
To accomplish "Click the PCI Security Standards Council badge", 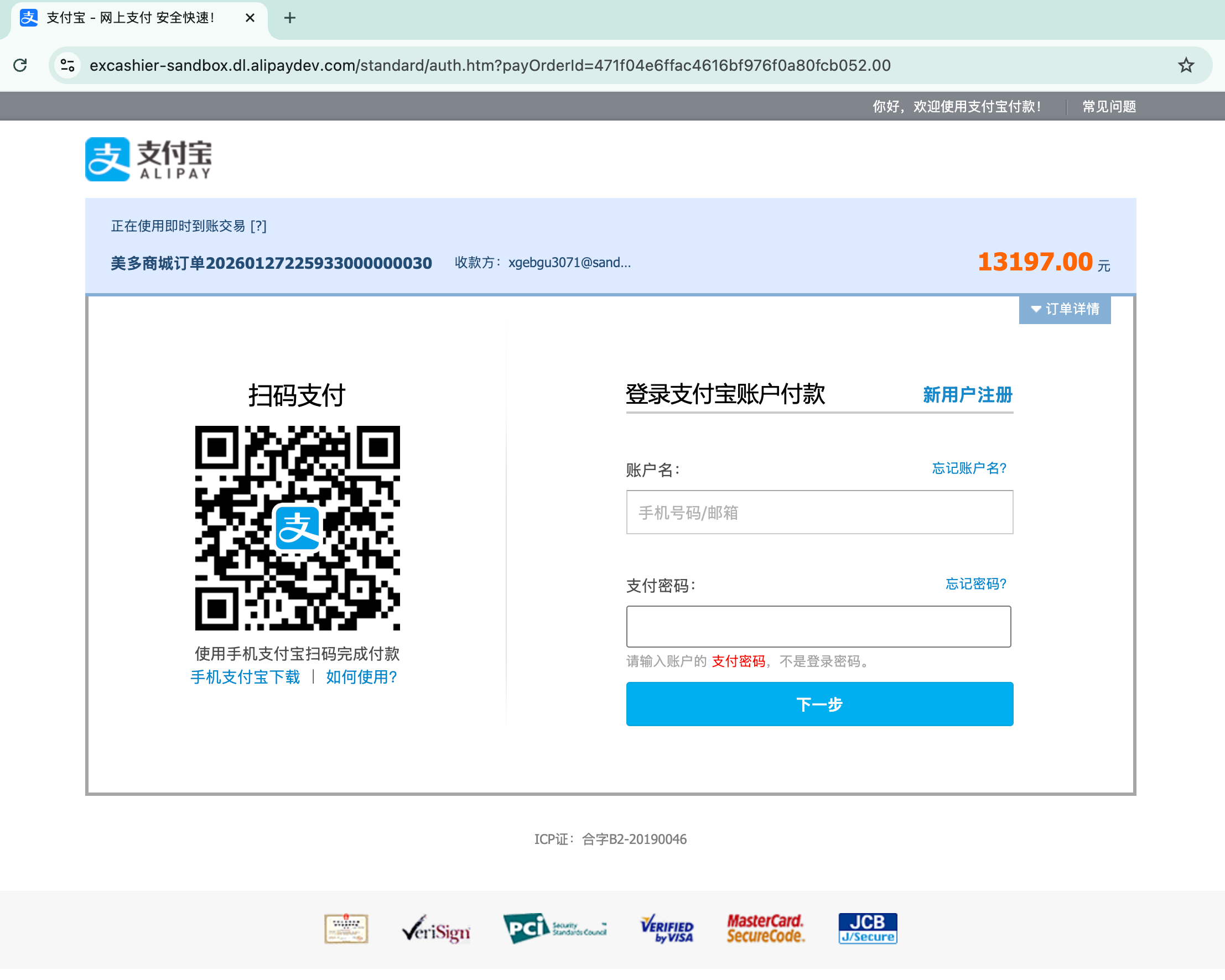I will click(x=554, y=929).
